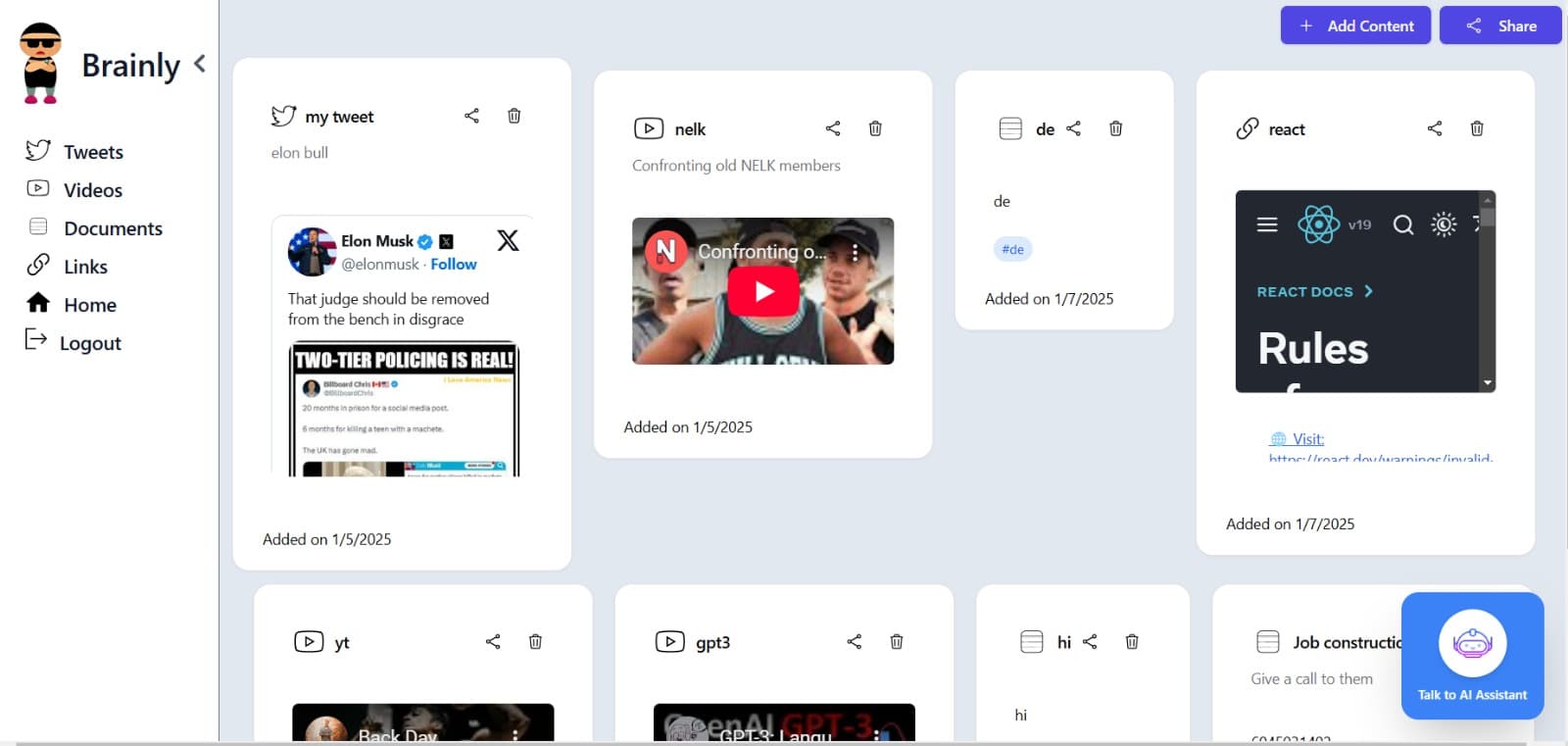Viewport: 1568px width, 746px height.
Task: Share the 'de' document card
Action: coord(1074,128)
